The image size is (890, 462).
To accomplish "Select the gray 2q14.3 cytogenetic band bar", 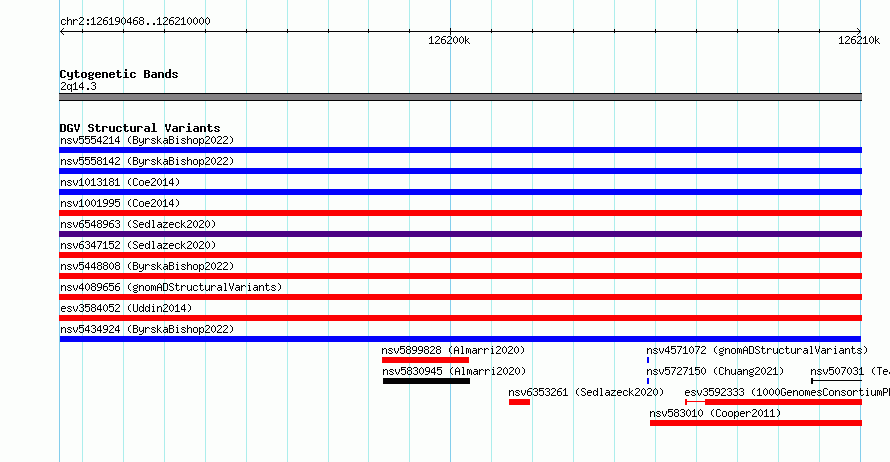I will (460, 97).
